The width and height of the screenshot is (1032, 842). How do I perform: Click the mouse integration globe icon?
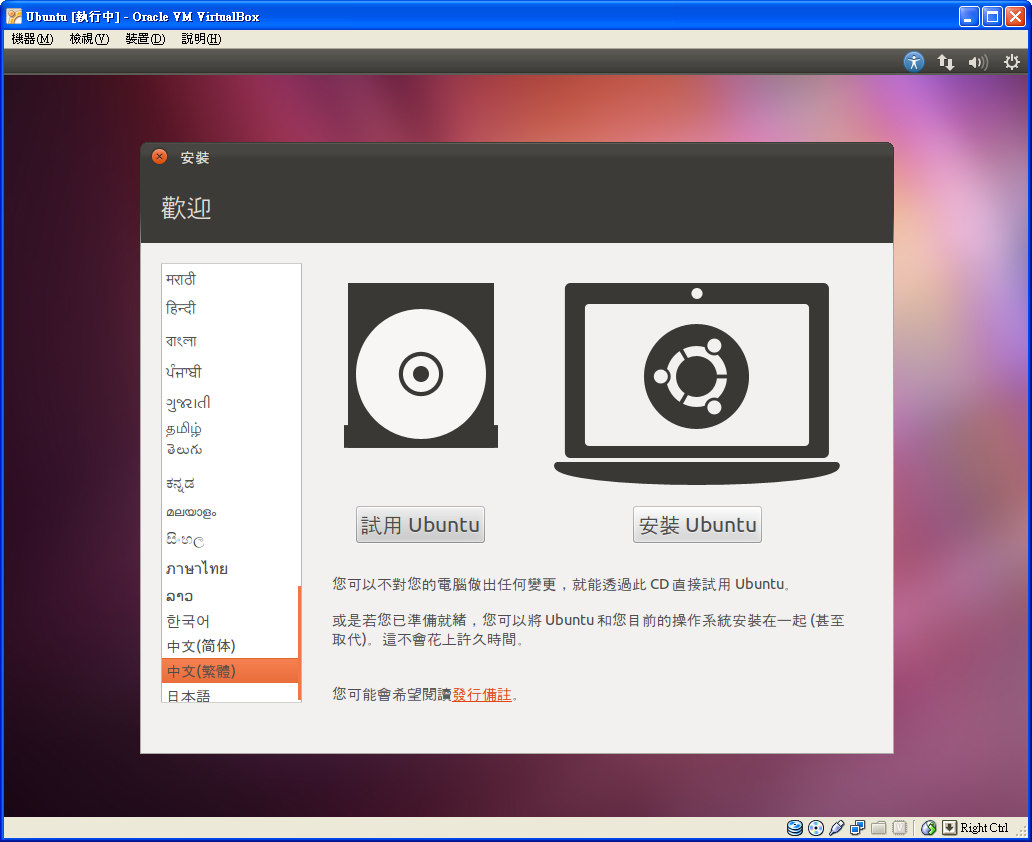tap(928, 827)
